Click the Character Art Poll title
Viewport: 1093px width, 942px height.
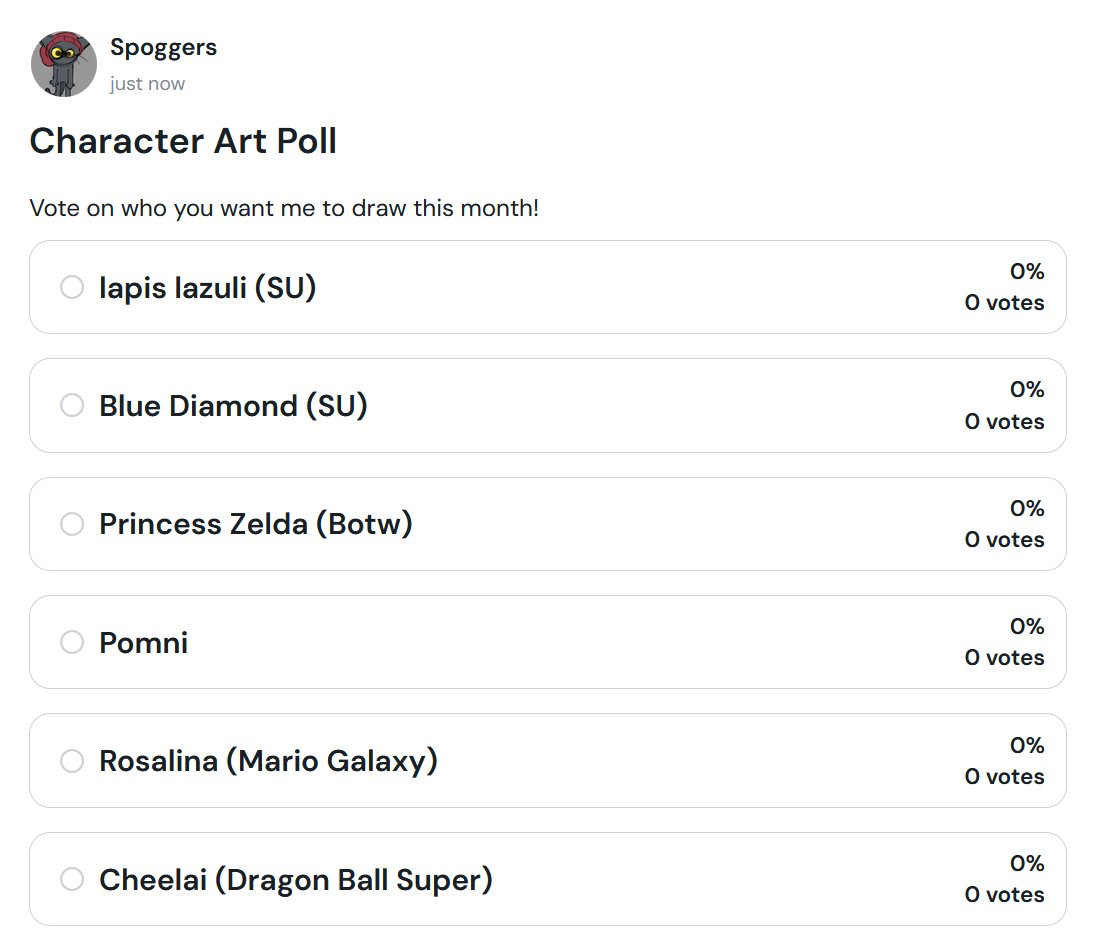[x=183, y=141]
